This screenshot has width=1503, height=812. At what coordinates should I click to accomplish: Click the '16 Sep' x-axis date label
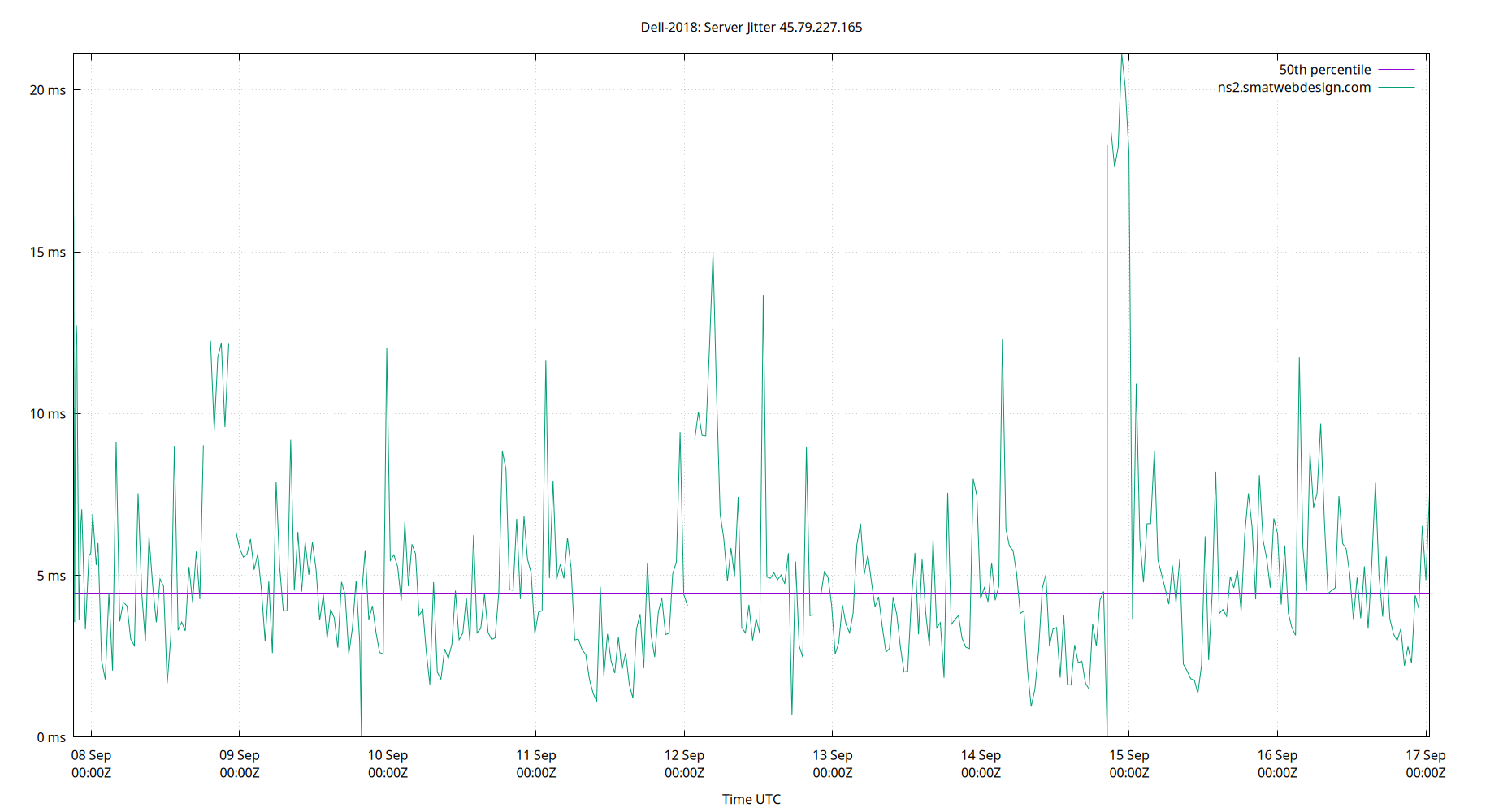click(1277, 755)
